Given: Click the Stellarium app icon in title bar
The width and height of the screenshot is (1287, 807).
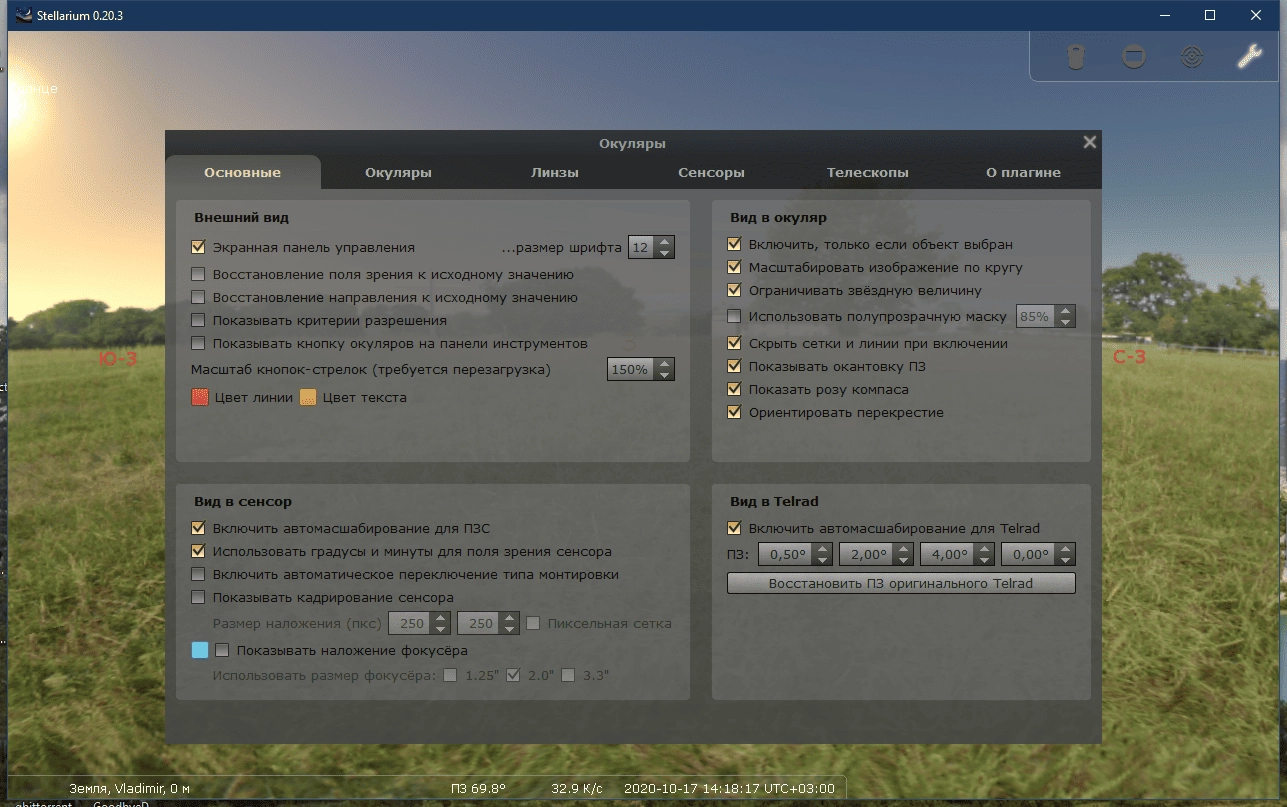Looking at the screenshot, I should tap(24, 16).
